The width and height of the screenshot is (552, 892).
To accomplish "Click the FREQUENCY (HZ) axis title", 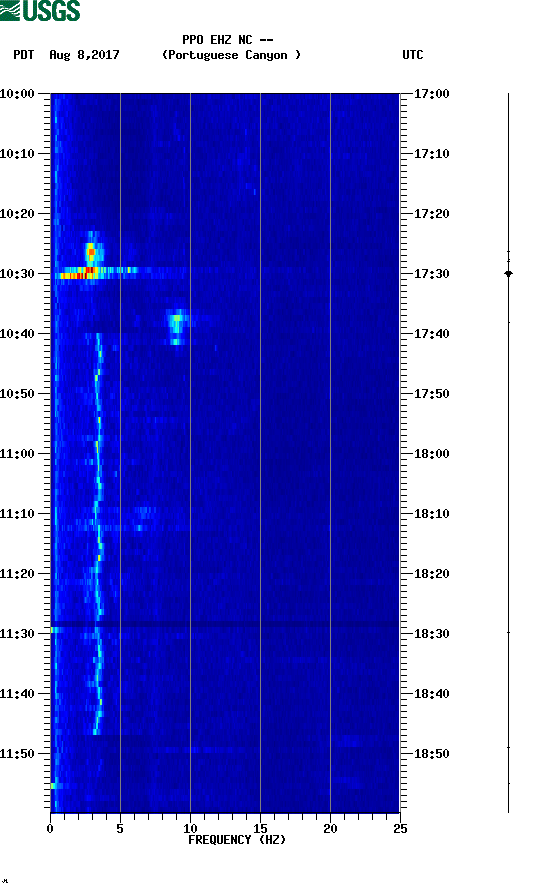I will pyautogui.click(x=237, y=840).
